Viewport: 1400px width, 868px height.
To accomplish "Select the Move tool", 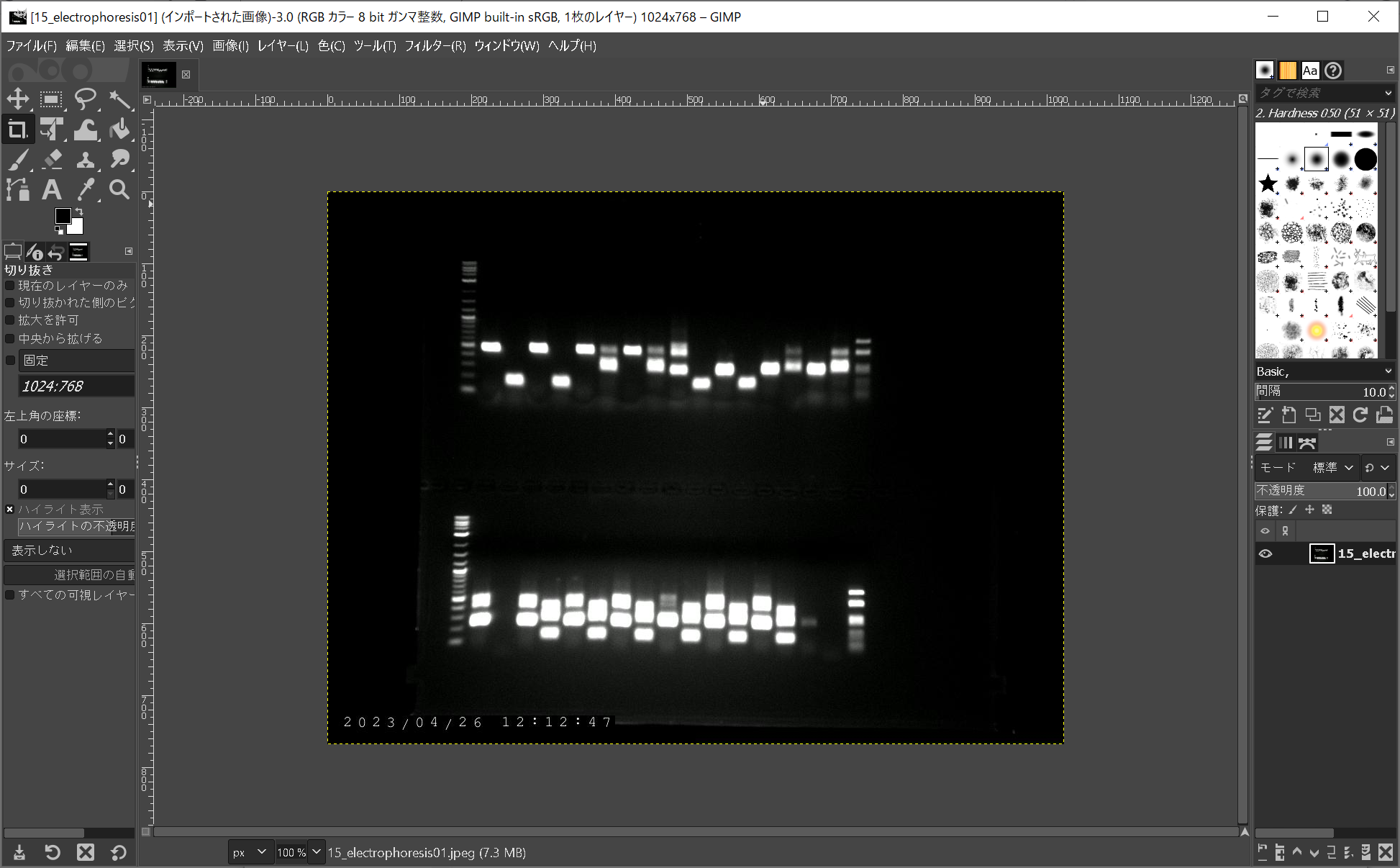I will coord(18,99).
